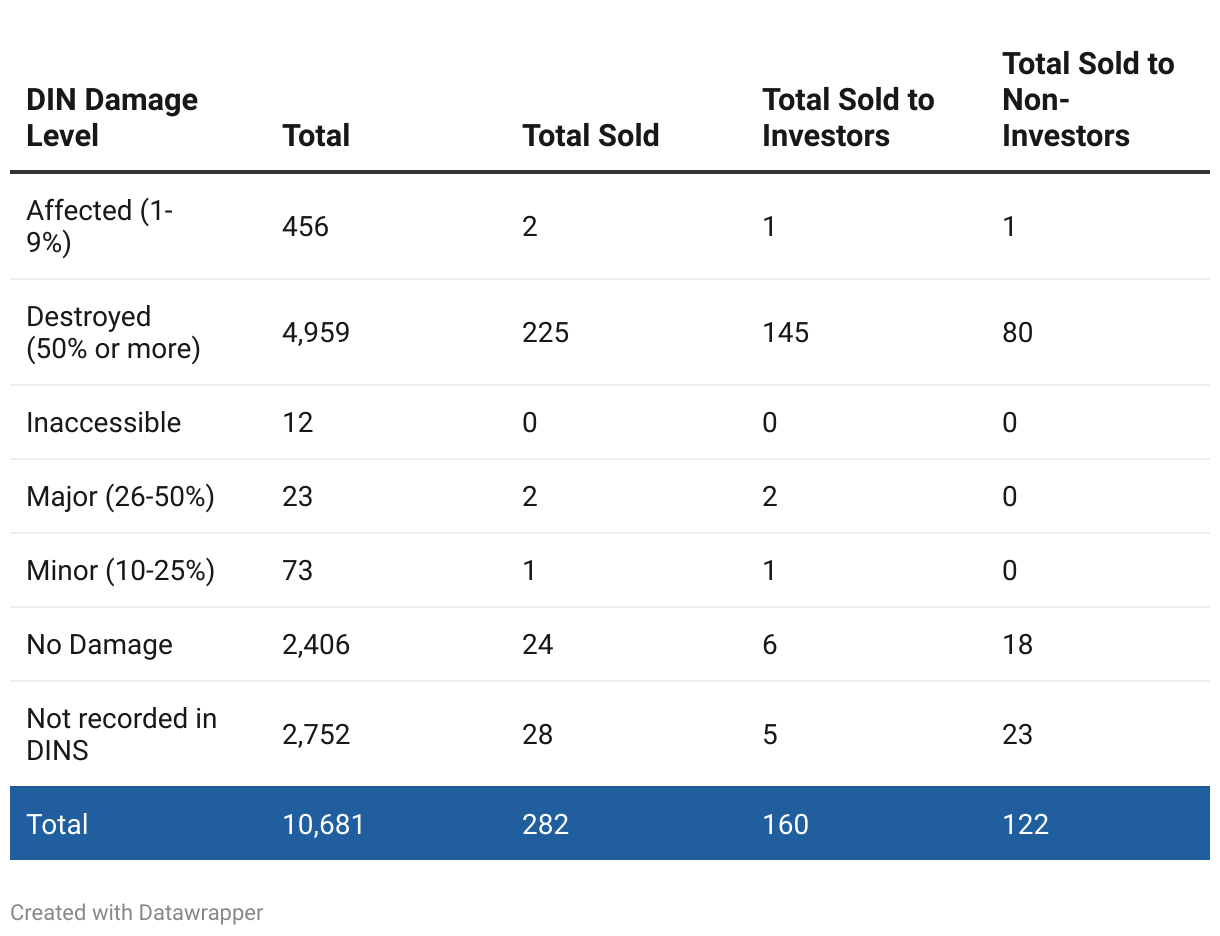Click the Affected (1-9%) row label

99,227
